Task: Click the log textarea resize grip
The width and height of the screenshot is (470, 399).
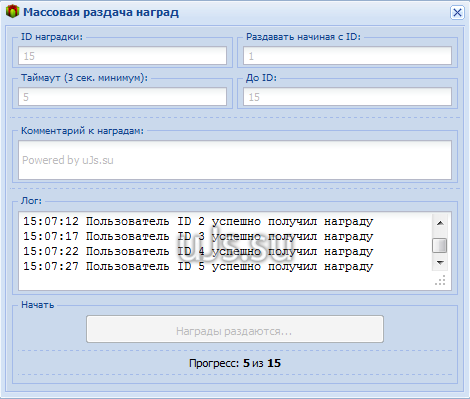Action: pos(440,281)
